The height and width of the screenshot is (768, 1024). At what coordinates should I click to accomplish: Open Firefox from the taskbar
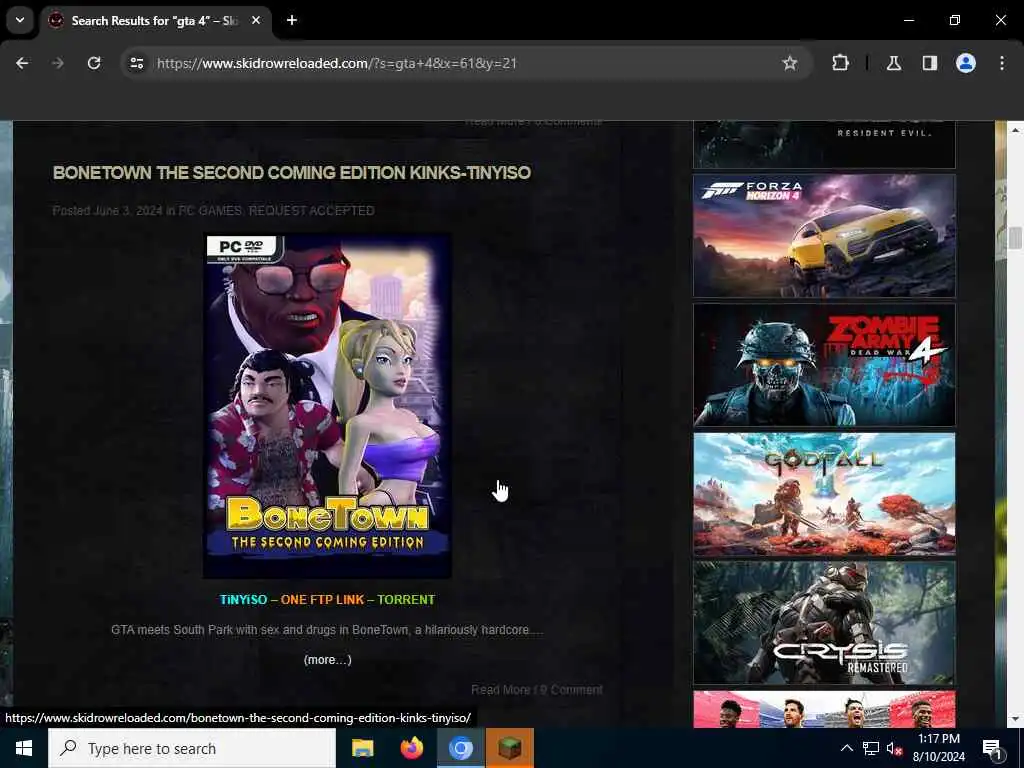pyautogui.click(x=411, y=748)
